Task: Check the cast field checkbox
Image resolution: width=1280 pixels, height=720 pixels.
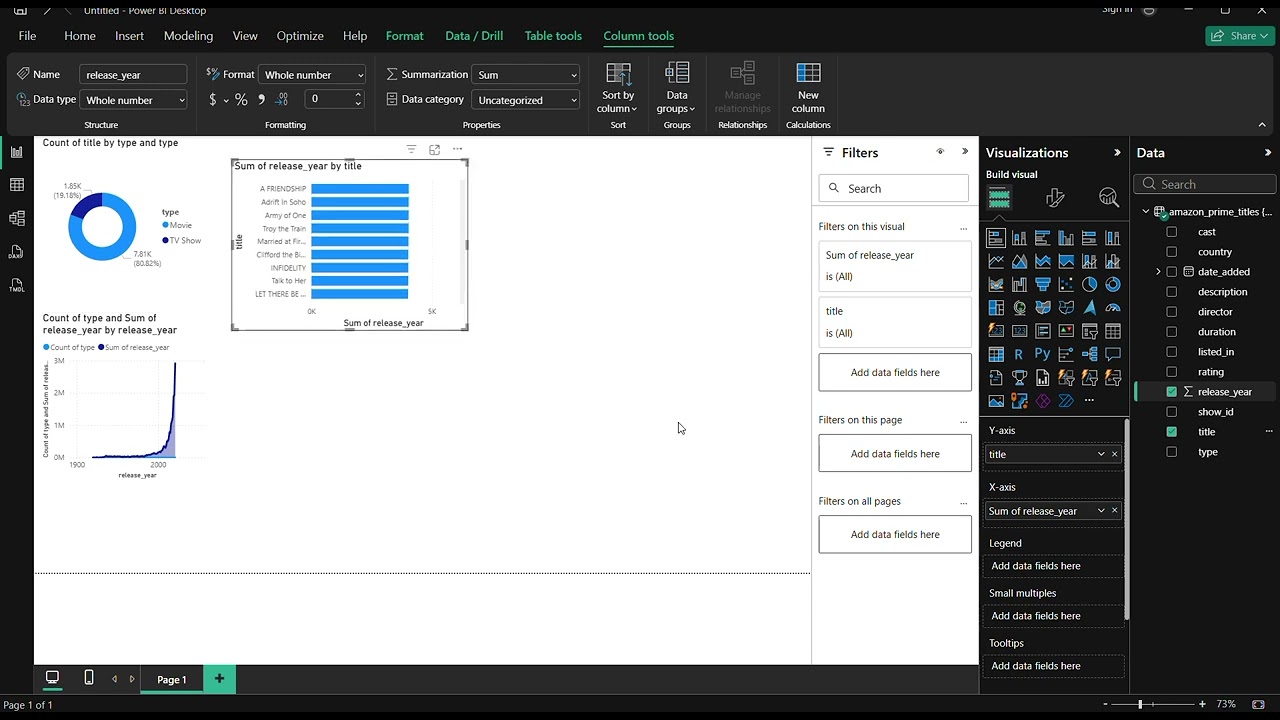Action: (x=1172, y=232)
